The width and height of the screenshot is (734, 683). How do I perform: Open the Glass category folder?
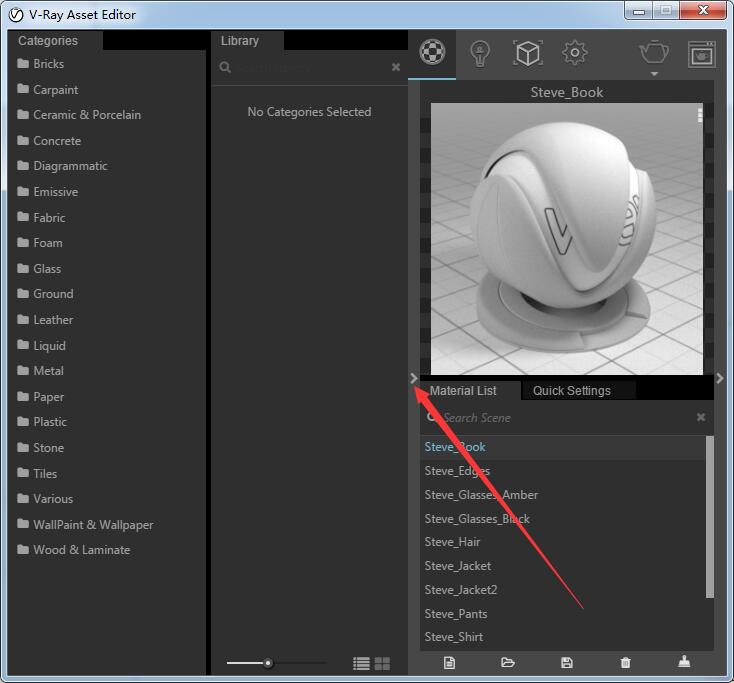[x=39, y=268]
